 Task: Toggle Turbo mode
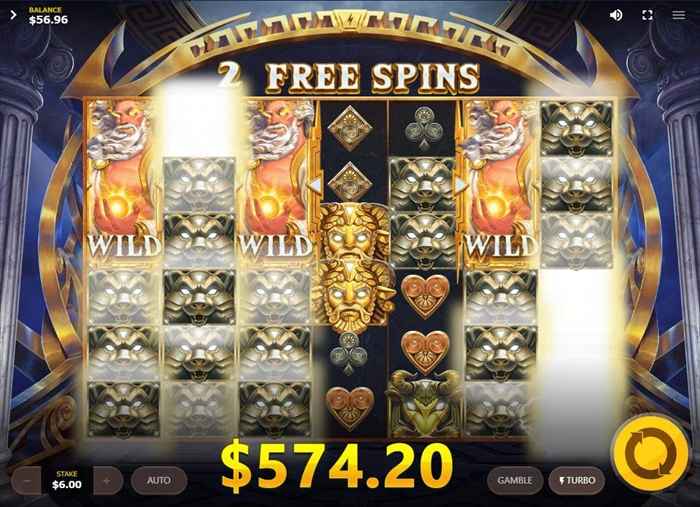tap(577, 481)
